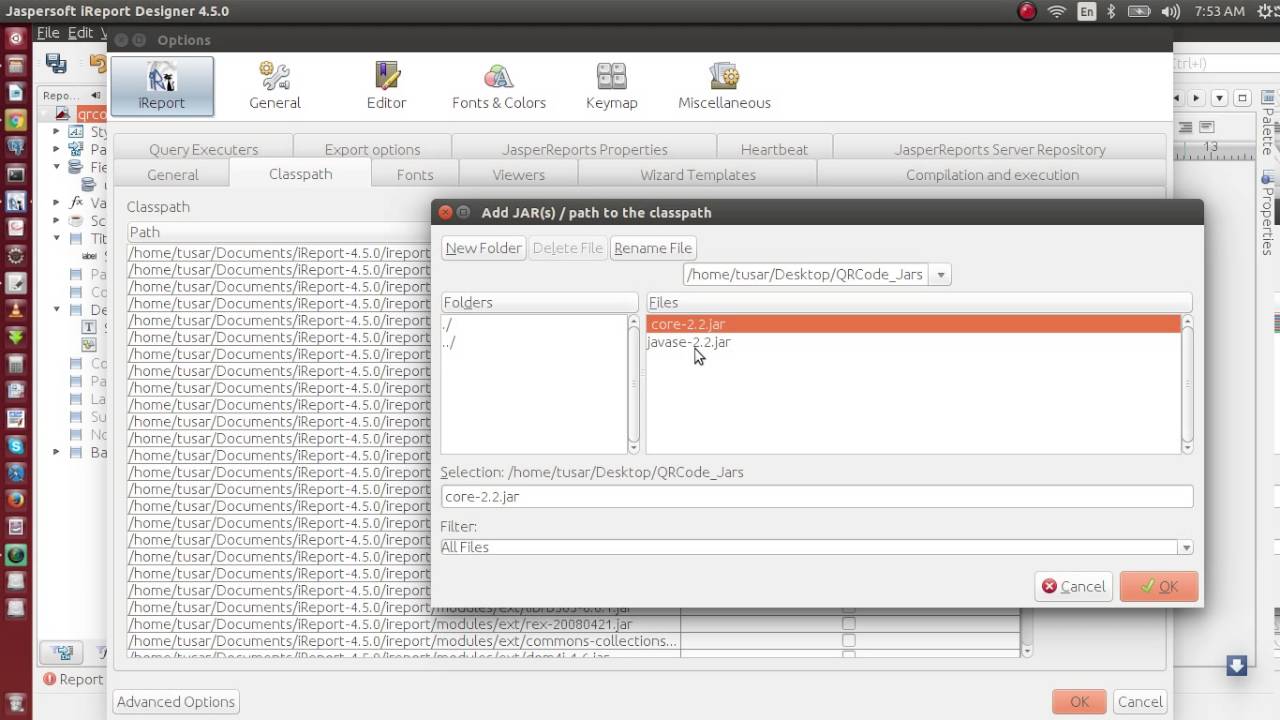Switch to the Wizard Templates tab
Screen dimensions: 1280x720
point(698,174)
